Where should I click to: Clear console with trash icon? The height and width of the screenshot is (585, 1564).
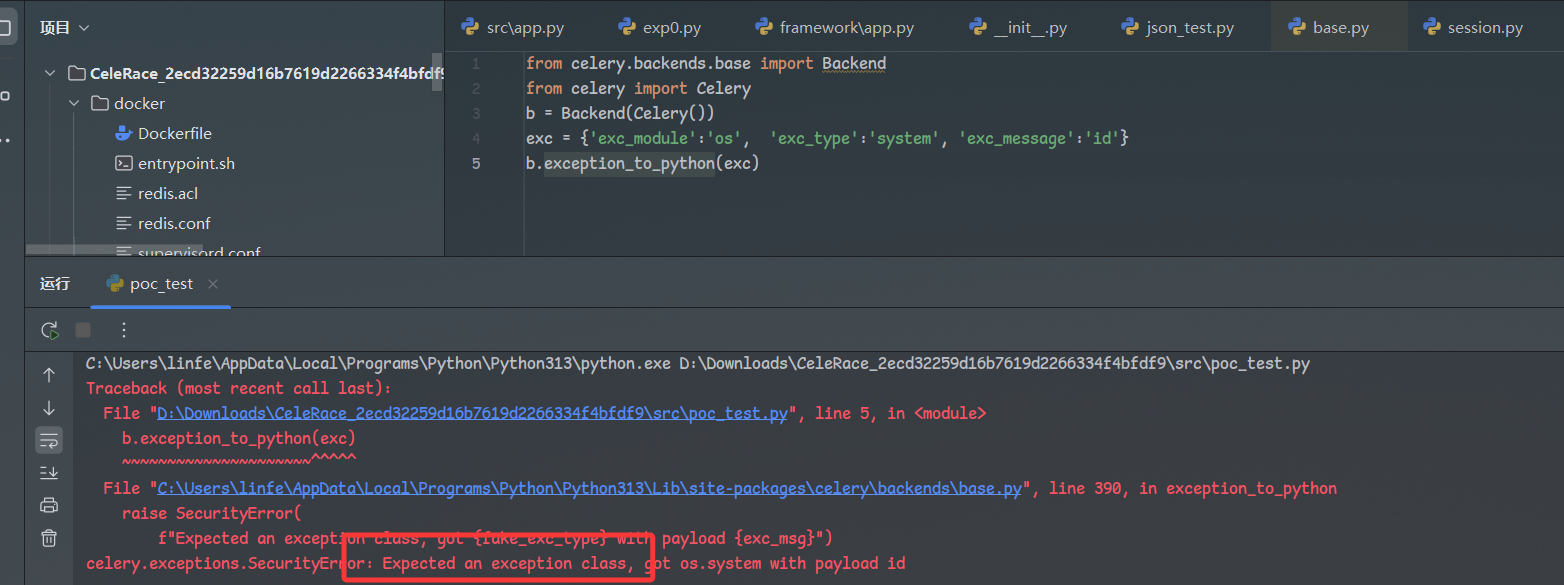point(49,538)
